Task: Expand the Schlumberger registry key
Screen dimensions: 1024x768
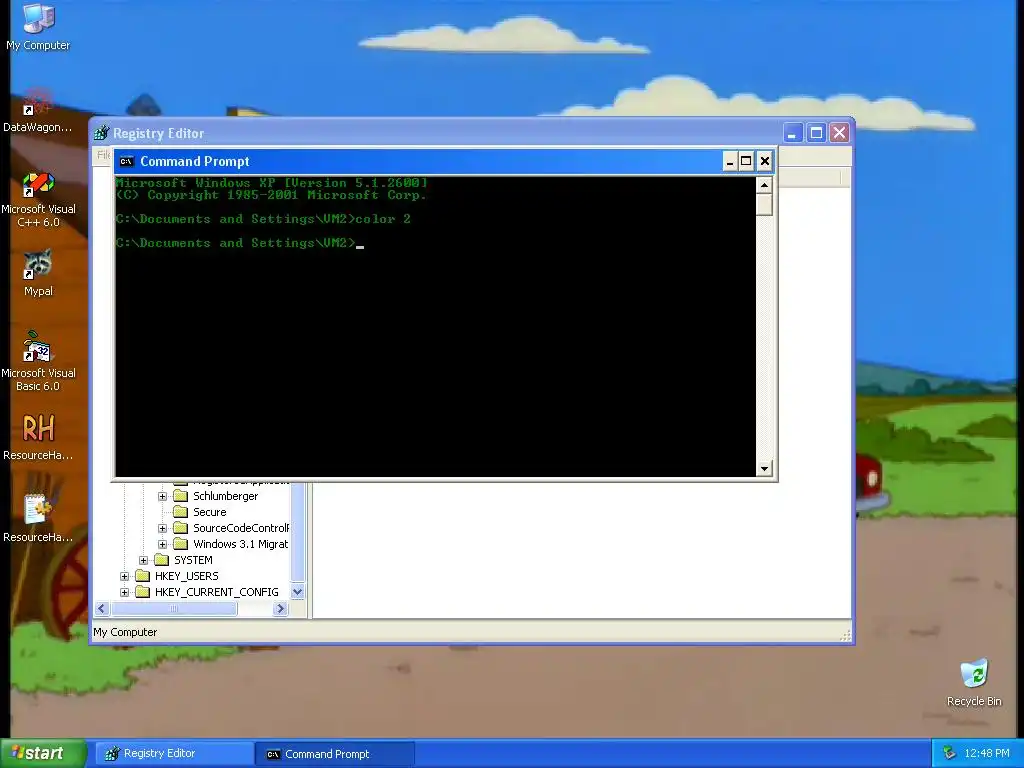Action: (x=163, y=496)
